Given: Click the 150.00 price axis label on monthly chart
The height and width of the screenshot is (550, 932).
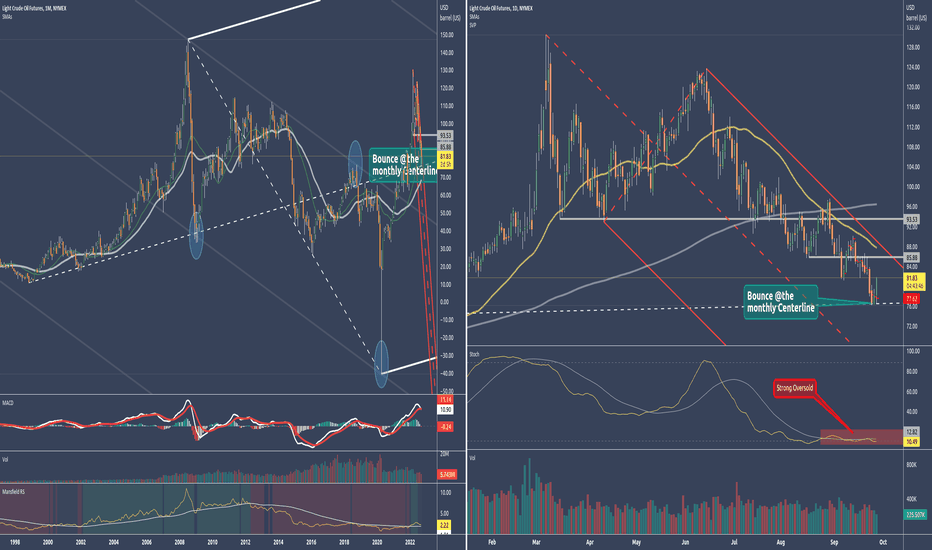Looking at the screenshot, I should (x=446, y=35).
